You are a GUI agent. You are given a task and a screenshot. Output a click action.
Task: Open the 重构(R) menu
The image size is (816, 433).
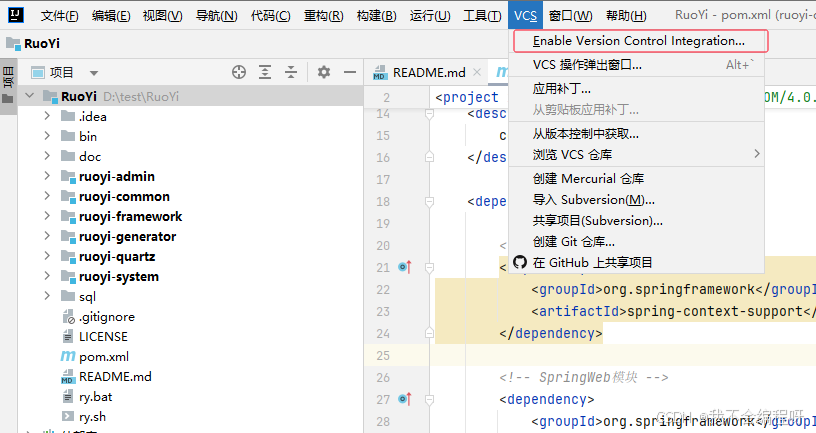click(324, 16)
